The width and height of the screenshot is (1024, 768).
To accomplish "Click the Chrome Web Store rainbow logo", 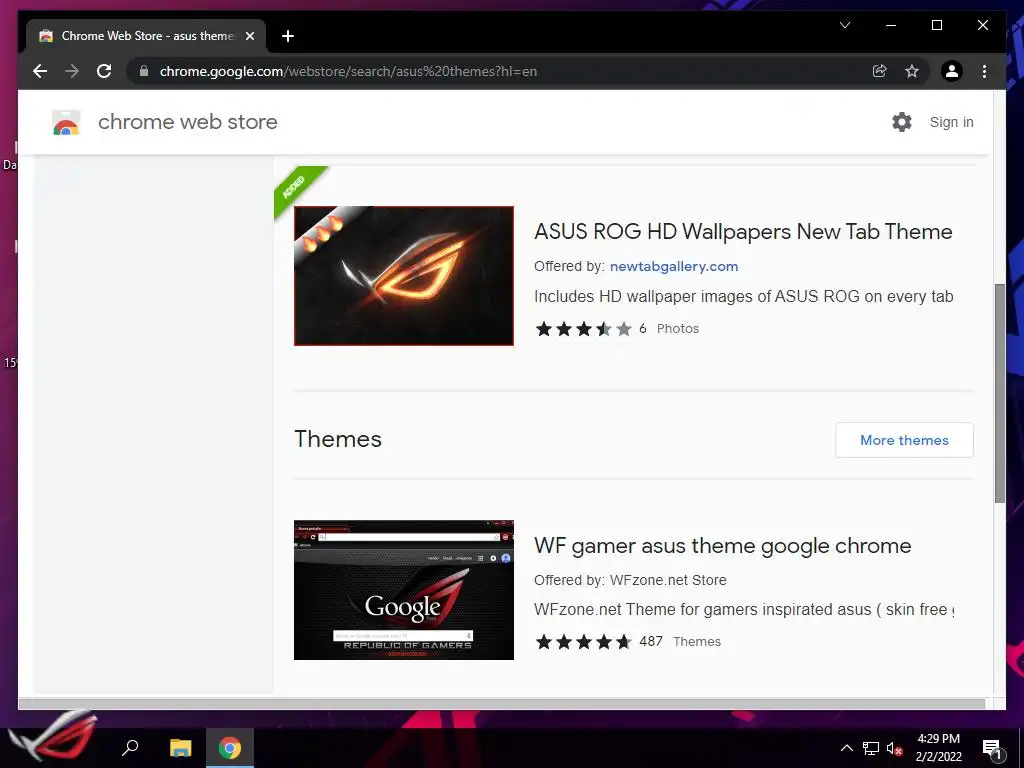I will [66, 122].
